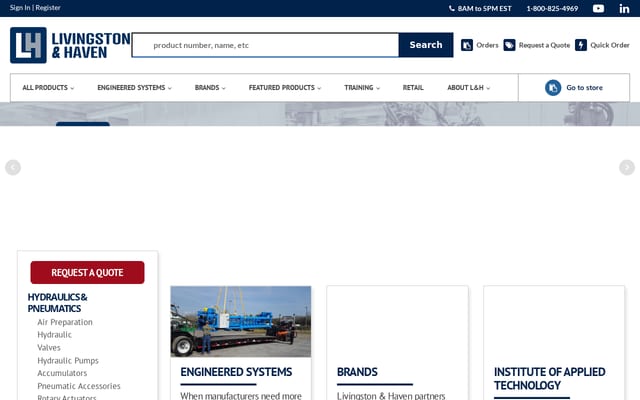Viewport: 640px width, 400px height.
Task: Open the YouTube channel icon
Action: (598, 8)
